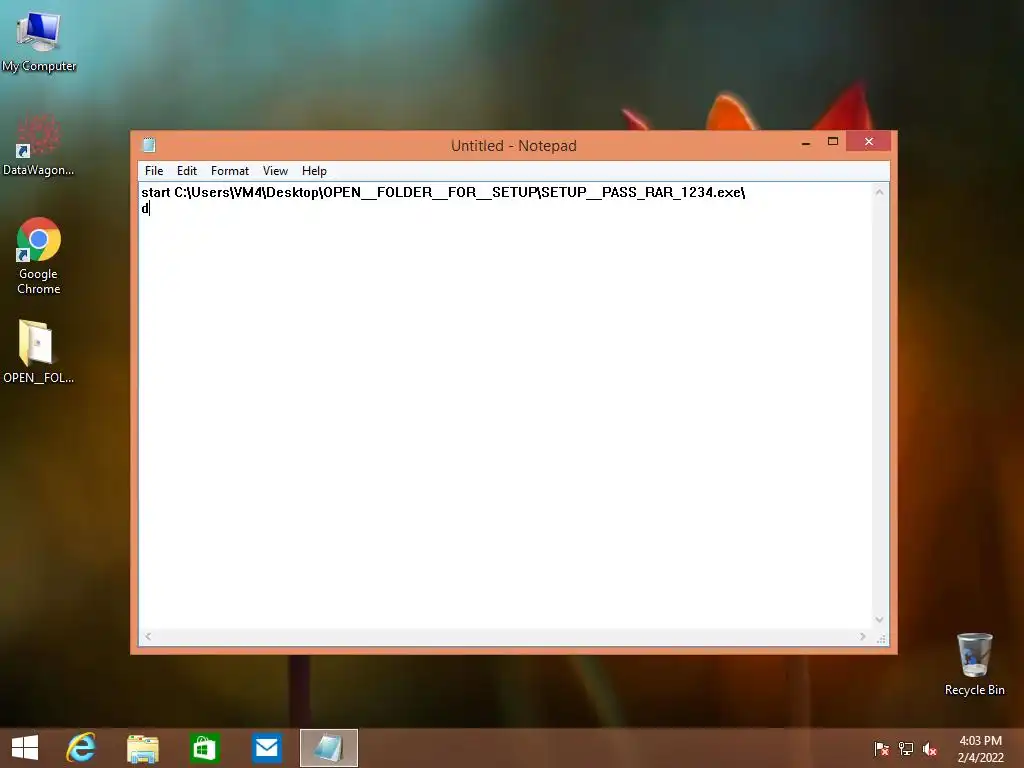This screenshot has width=1024, height=768.
Task: Maximize the Notepad window
Action: [833, 142]
